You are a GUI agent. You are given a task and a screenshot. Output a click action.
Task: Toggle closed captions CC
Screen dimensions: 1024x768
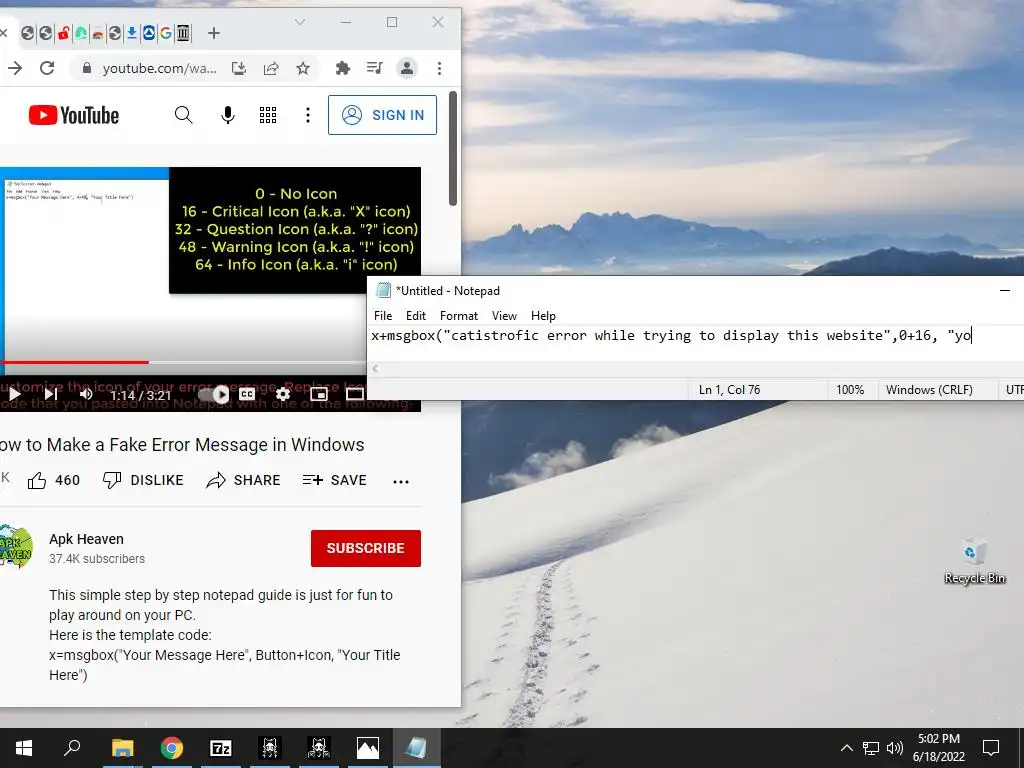[x=247, y=394]
